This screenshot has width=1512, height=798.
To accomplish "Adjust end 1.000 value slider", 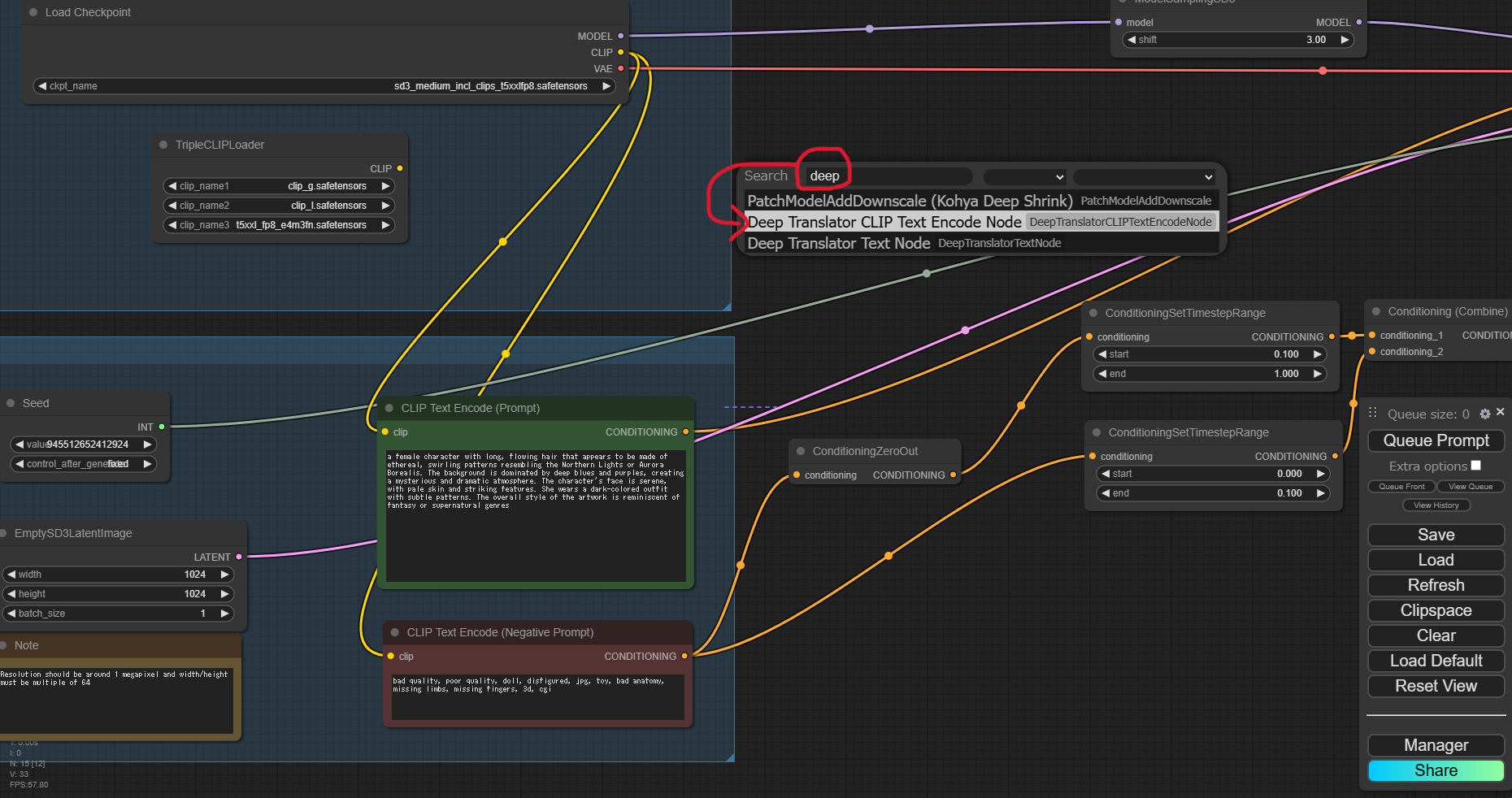I will [x=1210, y=374].
